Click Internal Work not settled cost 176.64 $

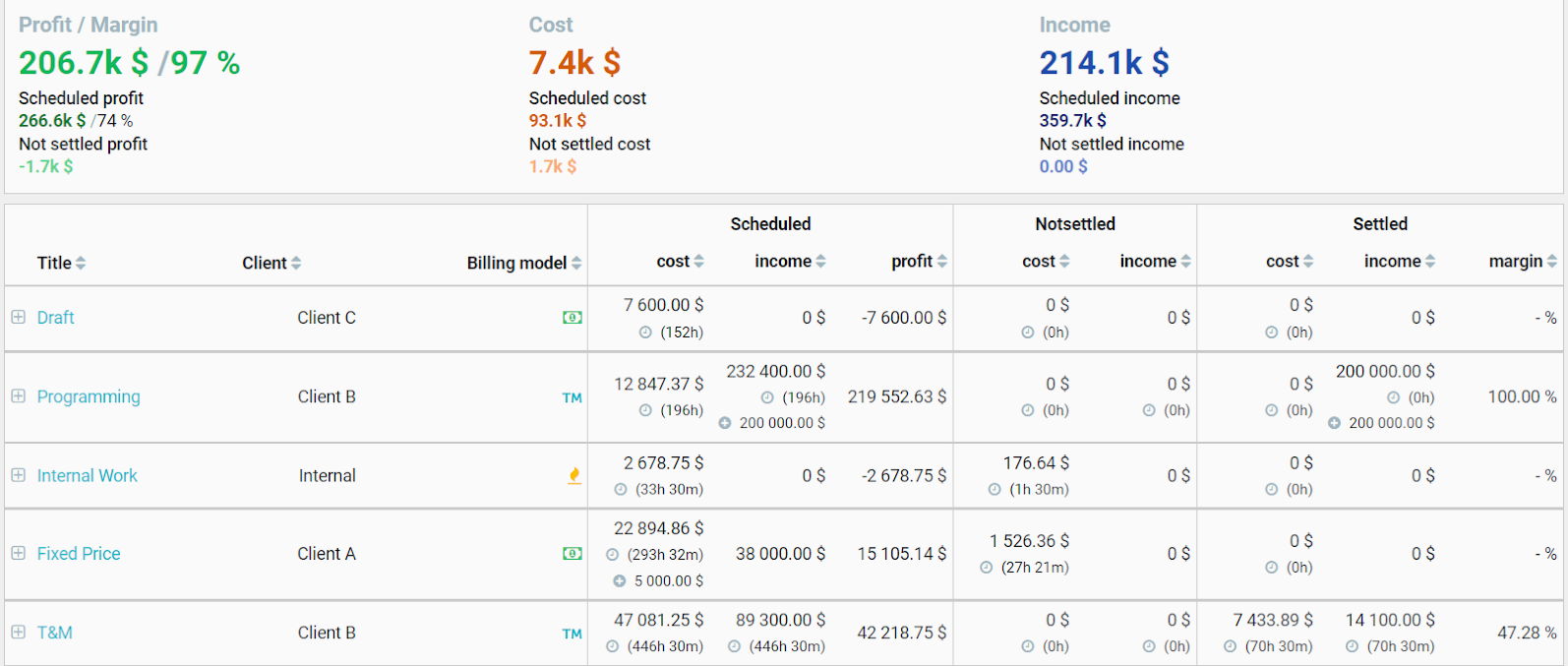point(1036,462)
